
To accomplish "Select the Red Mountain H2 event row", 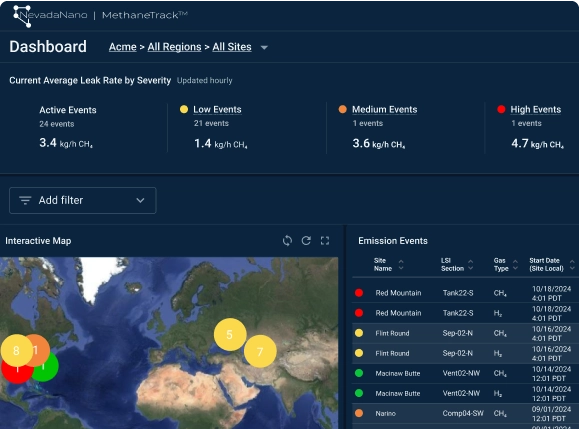I will (x=465, y=313).
